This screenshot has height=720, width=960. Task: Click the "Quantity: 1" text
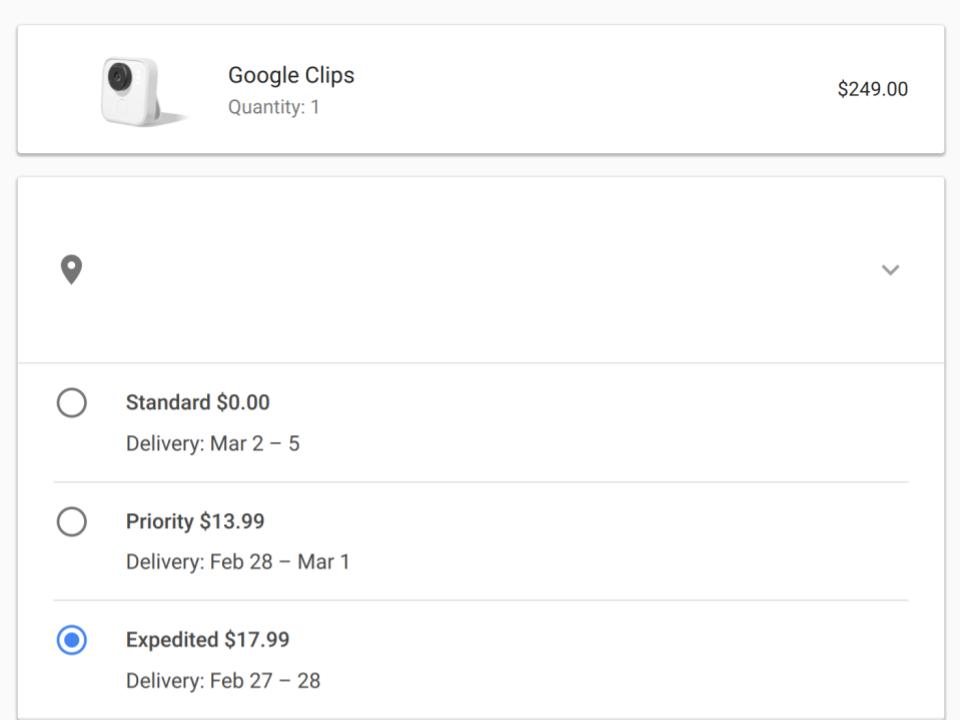[x=274, y=107]
